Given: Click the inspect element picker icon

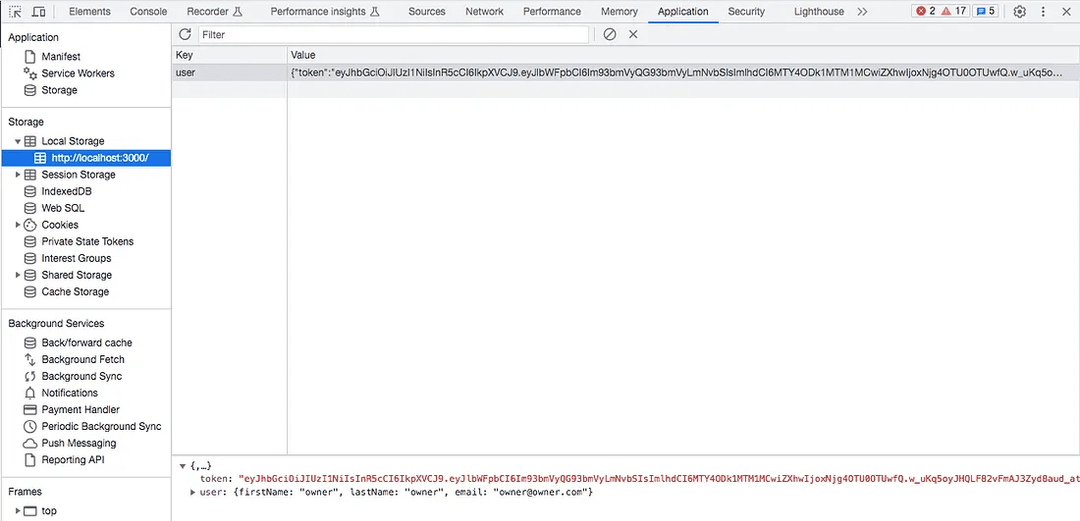Looking at the screenshot, I should (x=16, y=12).
